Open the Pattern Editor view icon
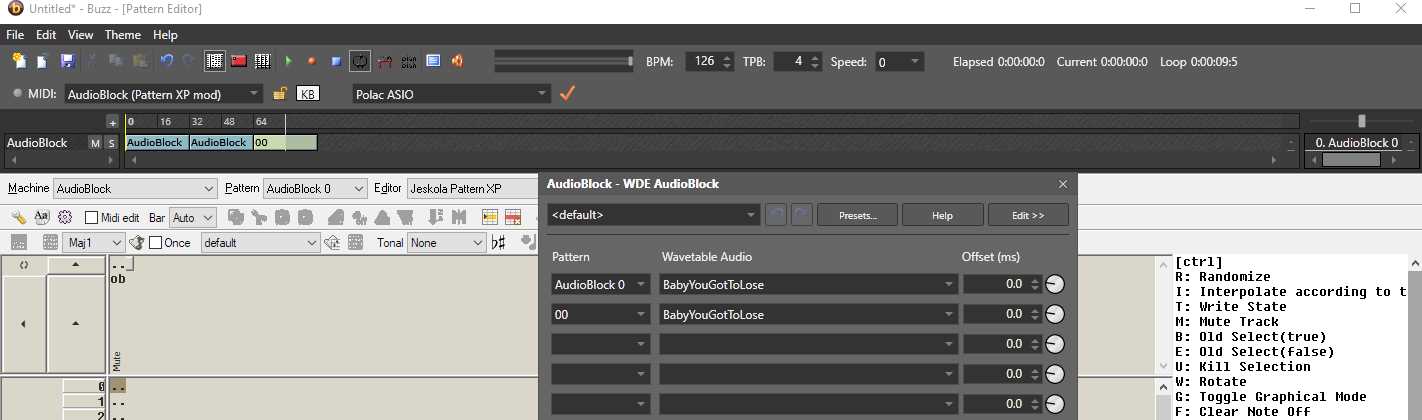This screenshot has height=420, width=1422. [215, 61]
